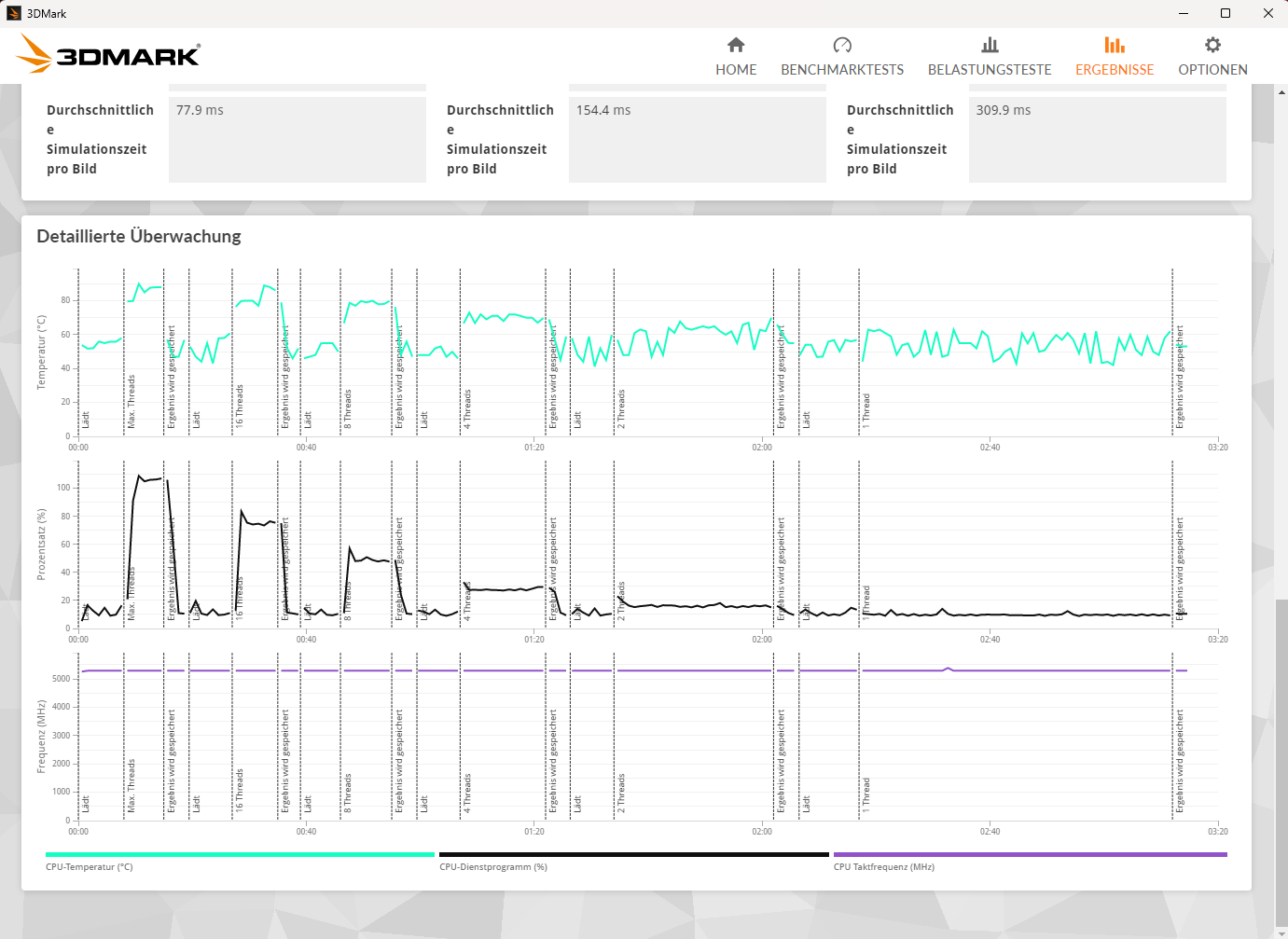The width and height of the screenshot is (1288, 939).
Task: Close the 3DMark window
Action: [x=1267, y=13]
